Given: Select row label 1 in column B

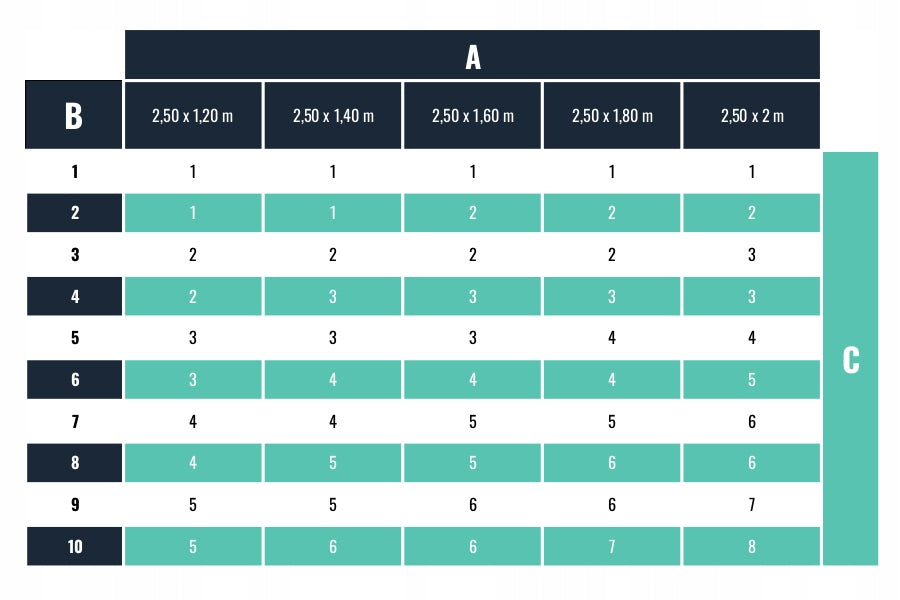Looking at the screenshot, I should (74, 171).
